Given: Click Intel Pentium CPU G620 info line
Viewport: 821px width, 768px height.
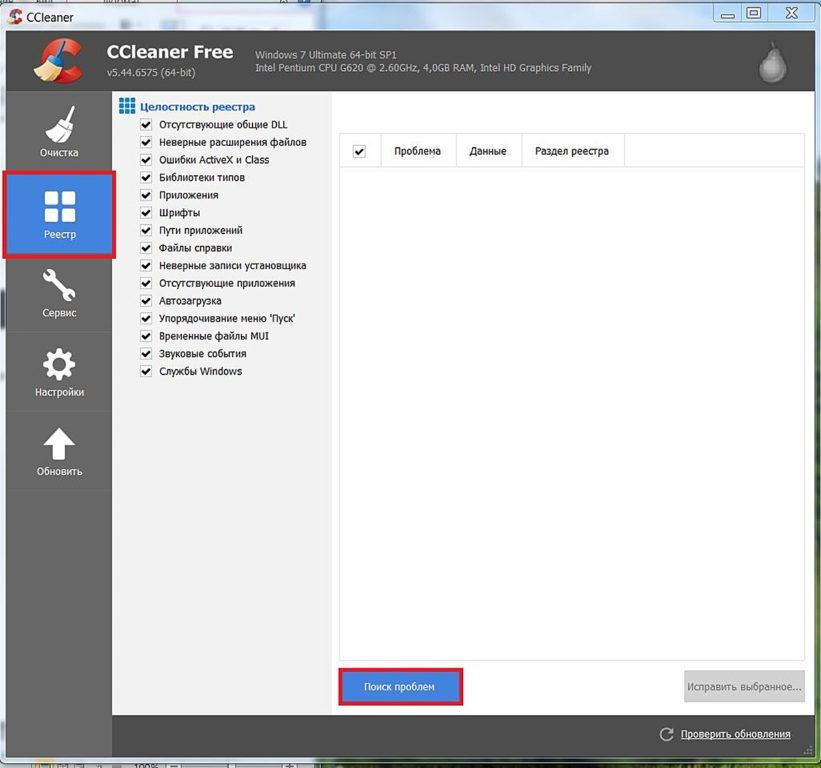Looking at the screenshot, I should (423, 68).
